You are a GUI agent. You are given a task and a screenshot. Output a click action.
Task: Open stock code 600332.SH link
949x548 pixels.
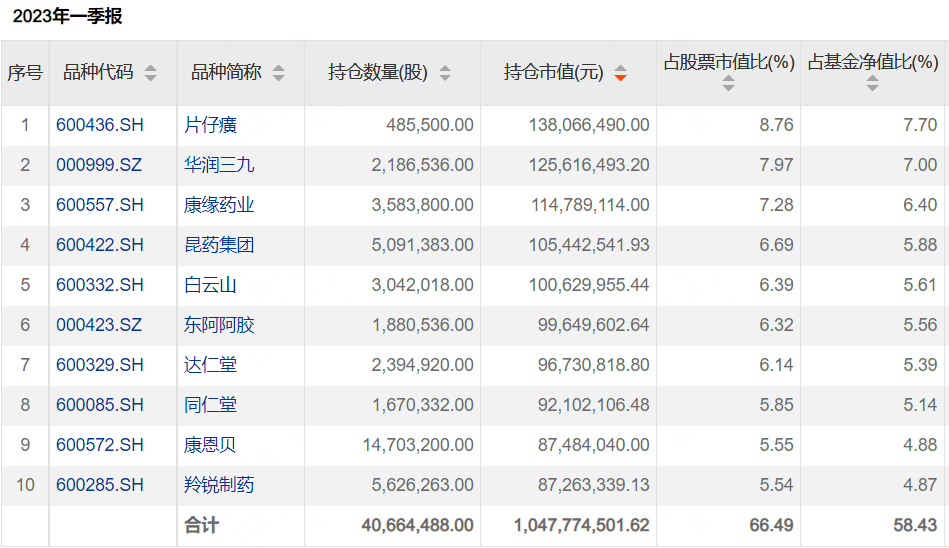click(100, 285)
